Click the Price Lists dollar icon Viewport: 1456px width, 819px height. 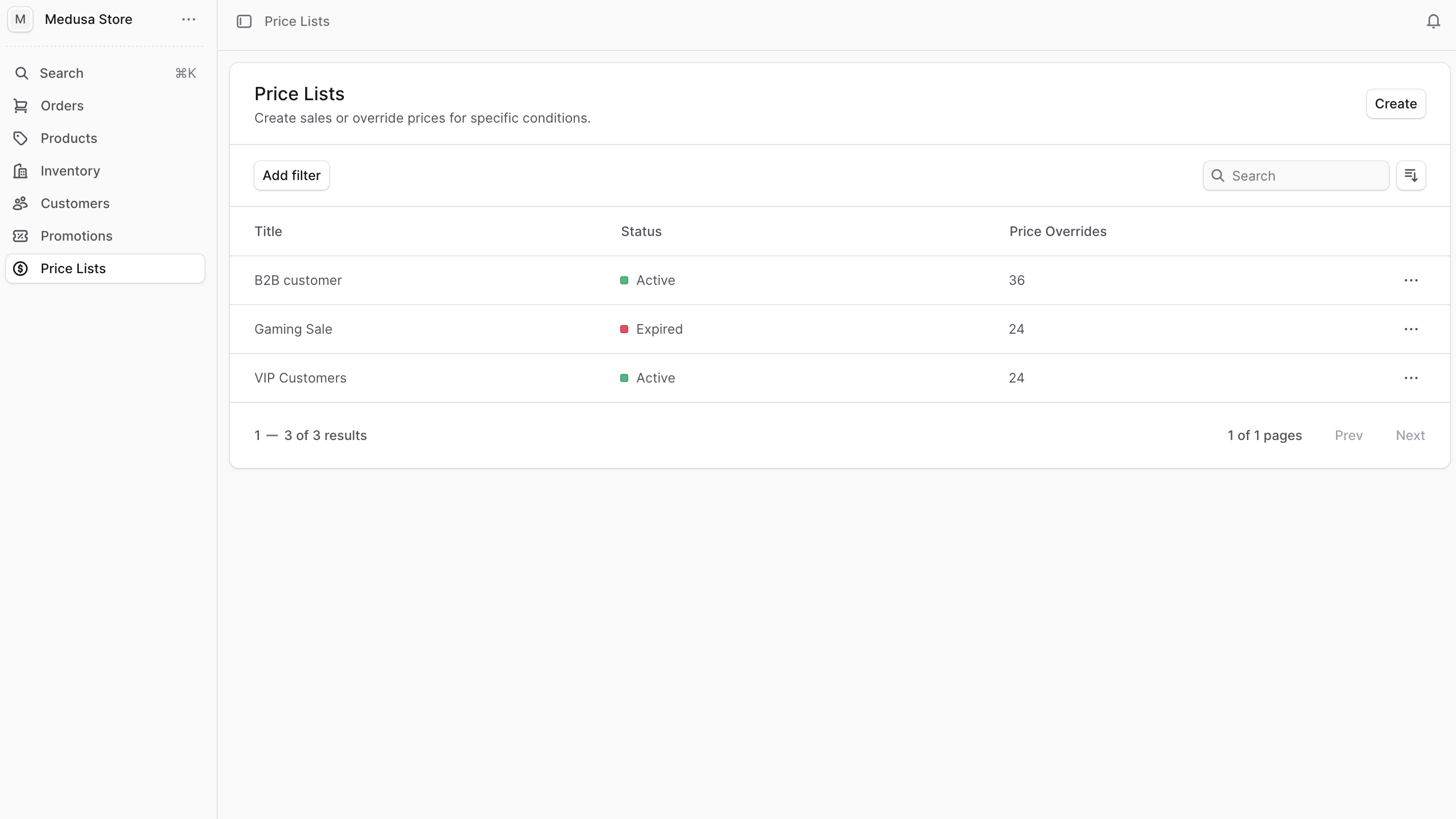21,269
